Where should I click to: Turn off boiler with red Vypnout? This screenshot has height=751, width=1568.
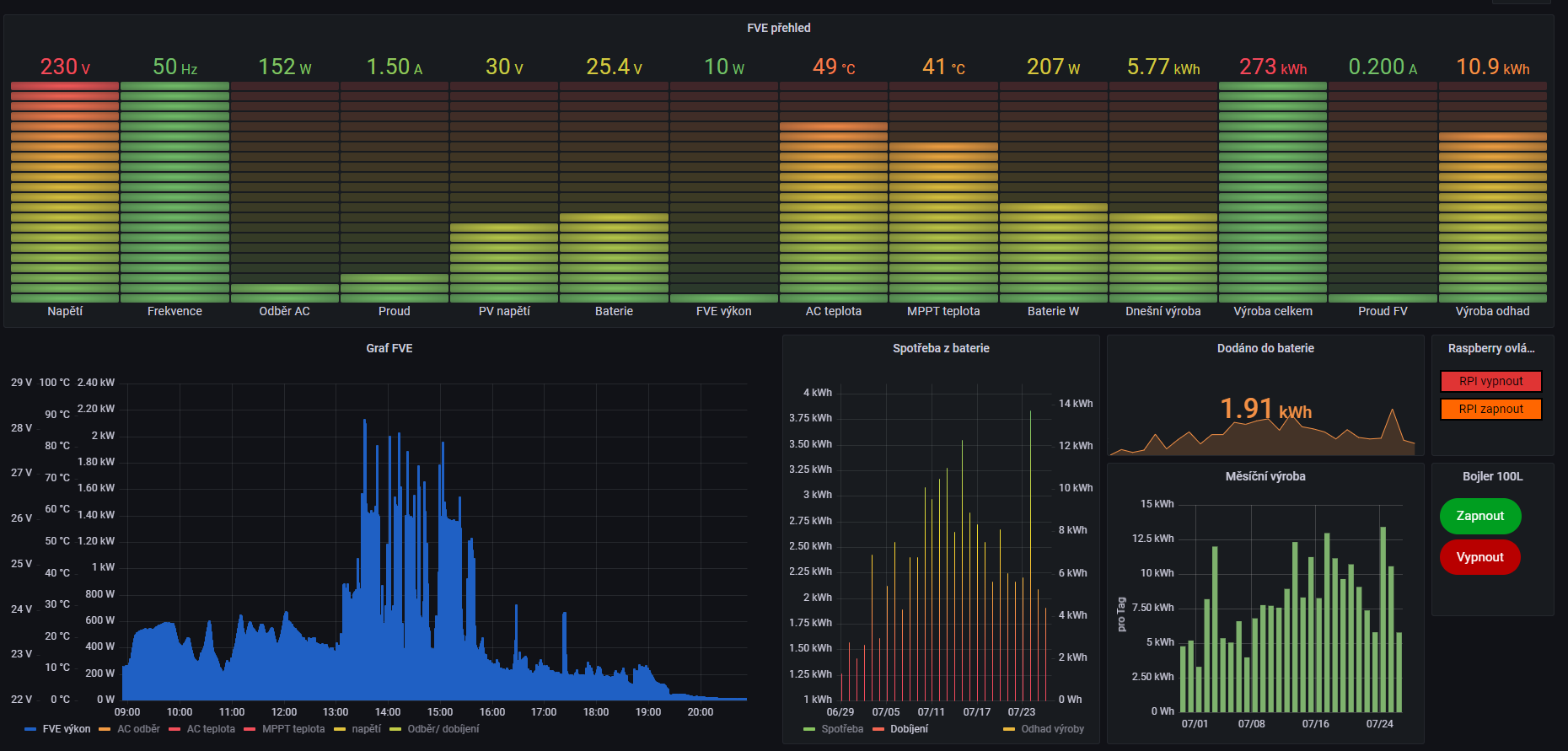(1479, 557)
